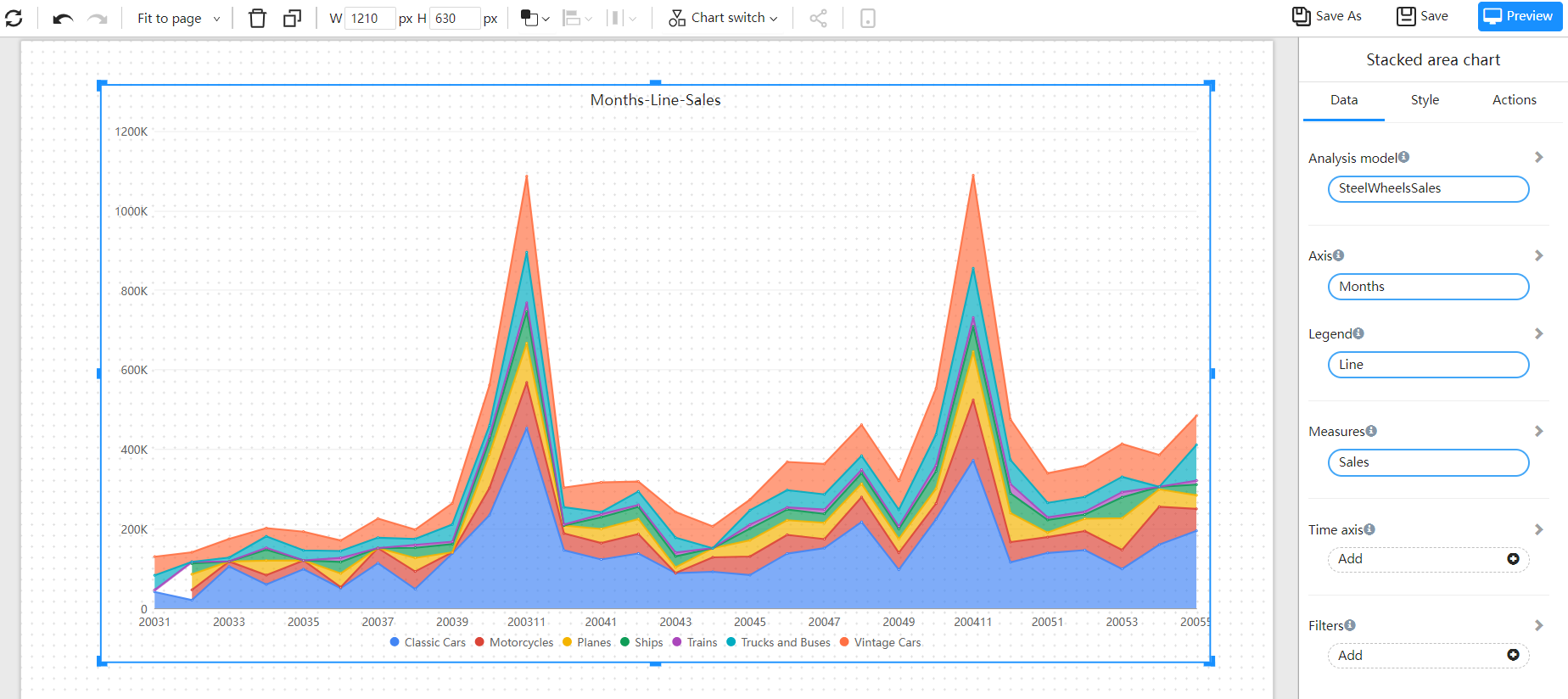Toggle Classic Cars legend series
The image size is (1568, 699).
428,642
